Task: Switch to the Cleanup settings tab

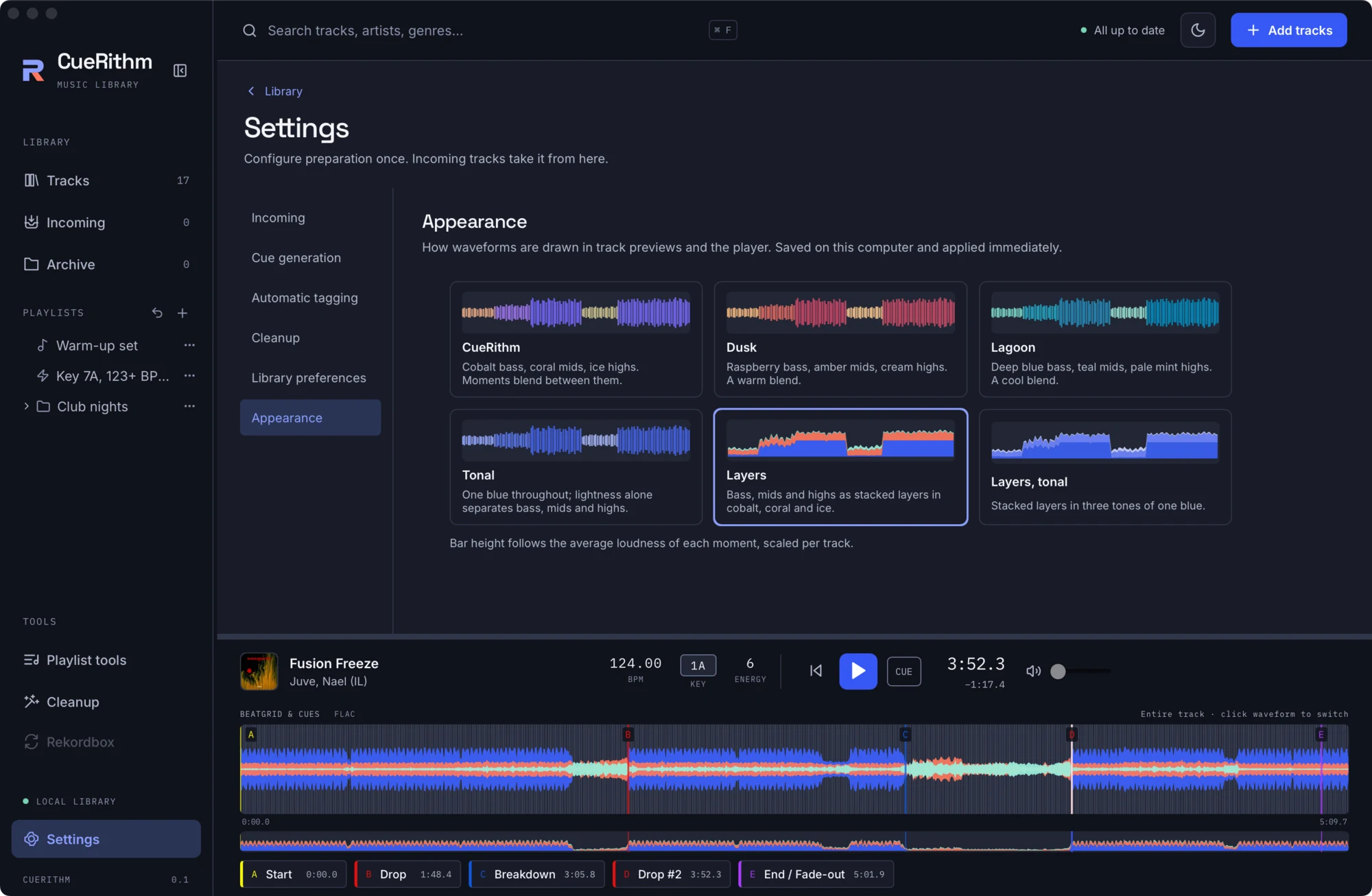Action: pyautogui.click(x=310, y=338)
